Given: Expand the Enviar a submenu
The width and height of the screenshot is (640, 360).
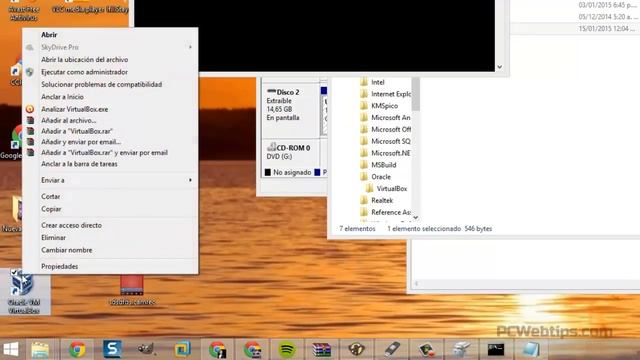Looking at the screenshot, I should [x=110, y=180].
